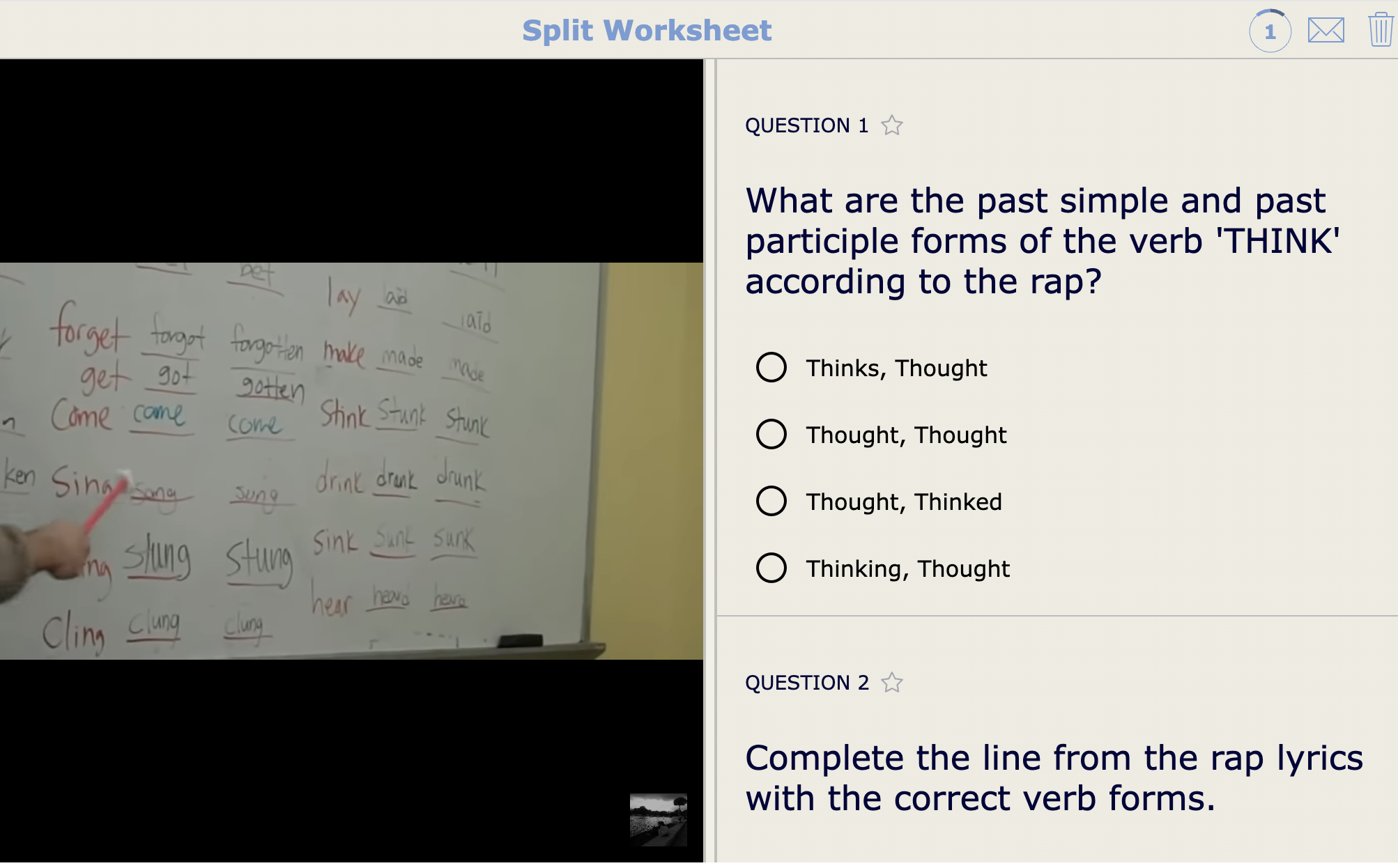
Task: Click the trash icon to delete the worksheet
Action: [x=1381, y=31]
